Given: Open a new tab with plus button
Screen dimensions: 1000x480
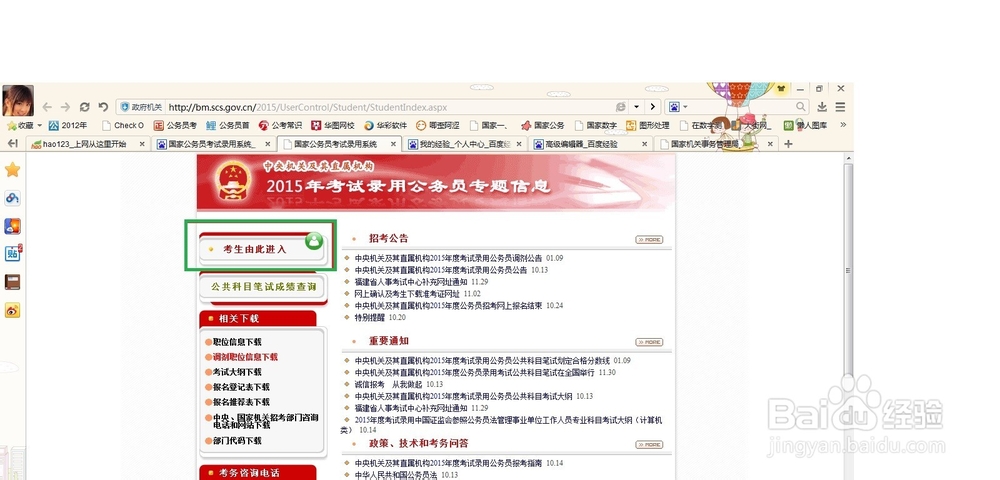Looking at the screenshot, I should pos(788,144).
